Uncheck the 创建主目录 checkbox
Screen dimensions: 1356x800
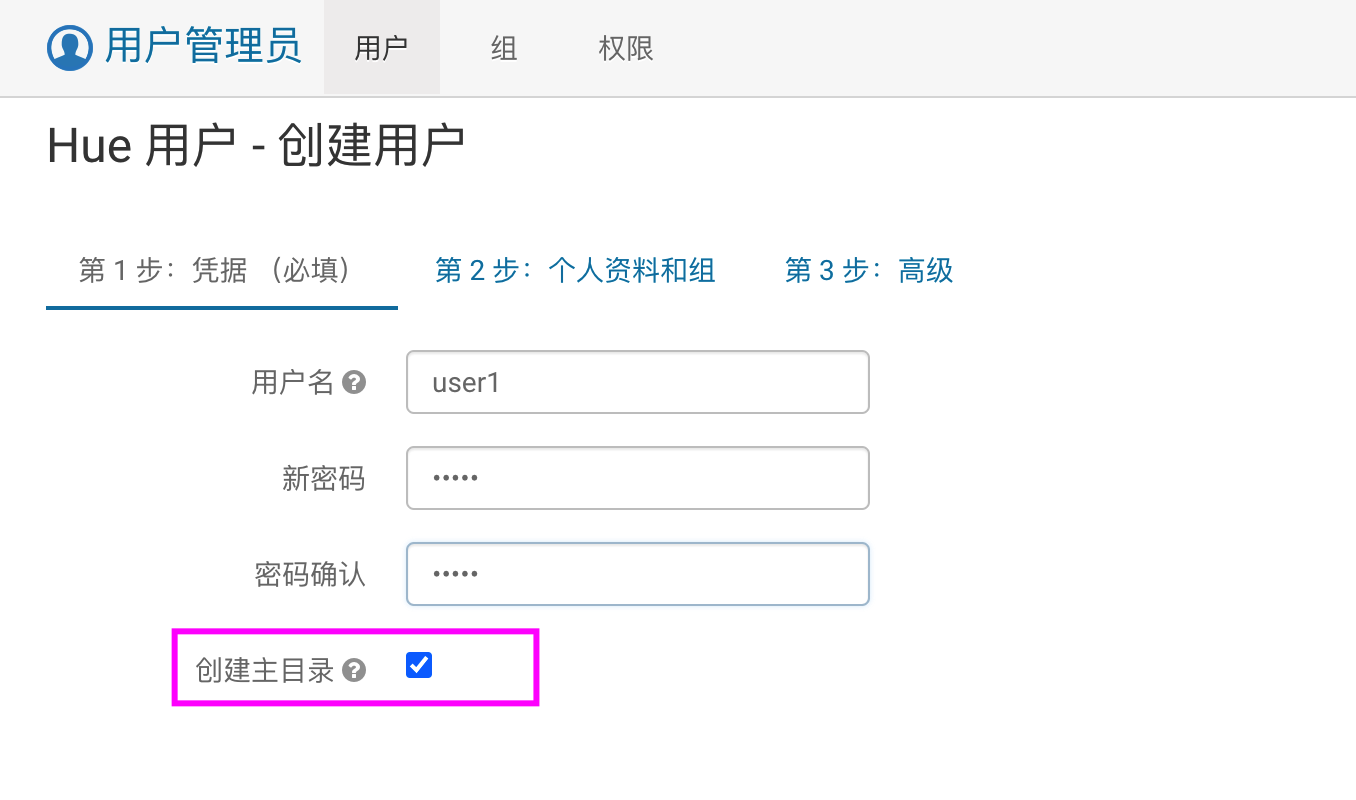pos(419,665)
